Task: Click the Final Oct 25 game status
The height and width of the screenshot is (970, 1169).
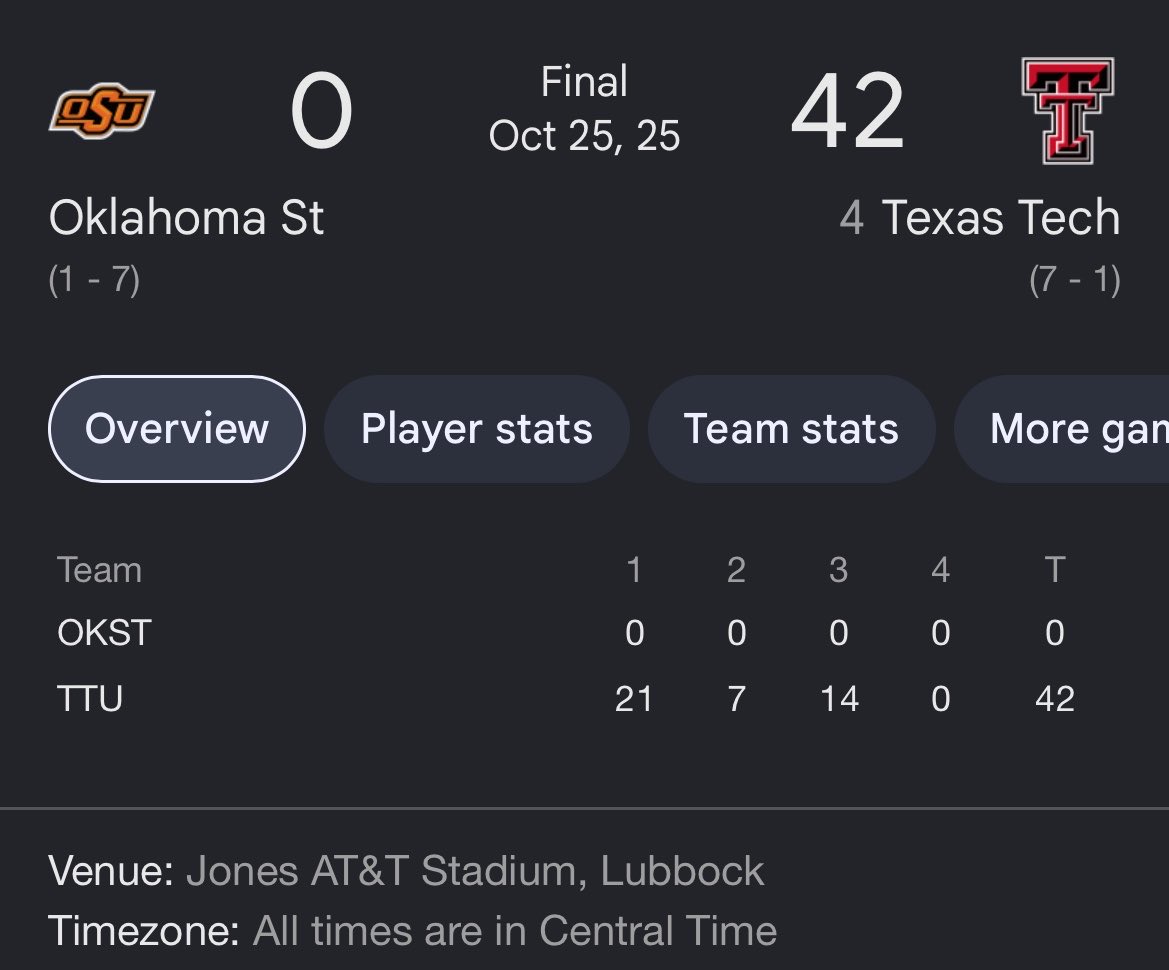Action: (x=584, y=109)
